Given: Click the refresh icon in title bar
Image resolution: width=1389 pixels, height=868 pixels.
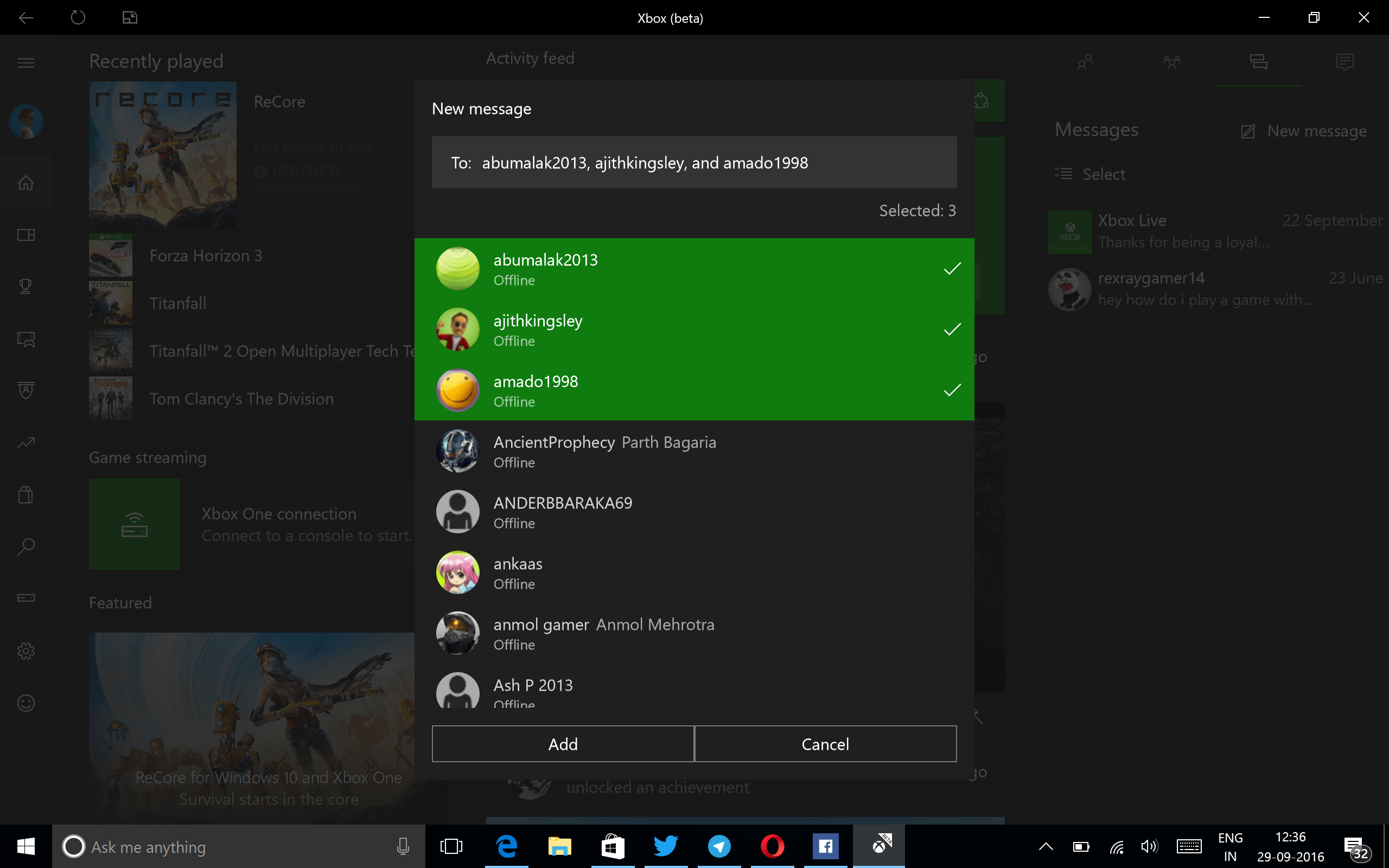Looking at the screenshot, I should coord(78,18).
